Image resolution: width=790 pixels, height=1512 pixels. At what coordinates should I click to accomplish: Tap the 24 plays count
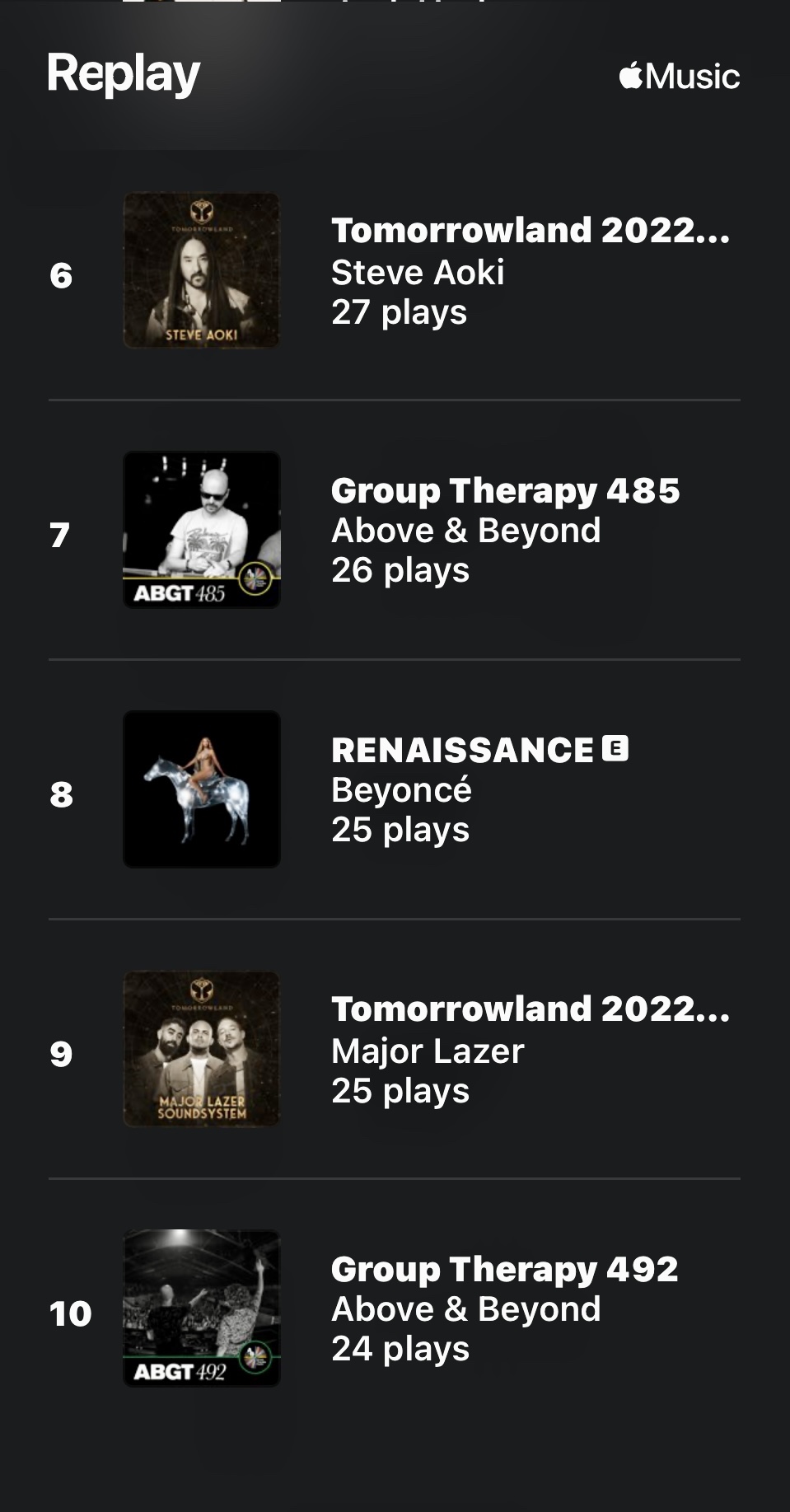point(400,1349)
